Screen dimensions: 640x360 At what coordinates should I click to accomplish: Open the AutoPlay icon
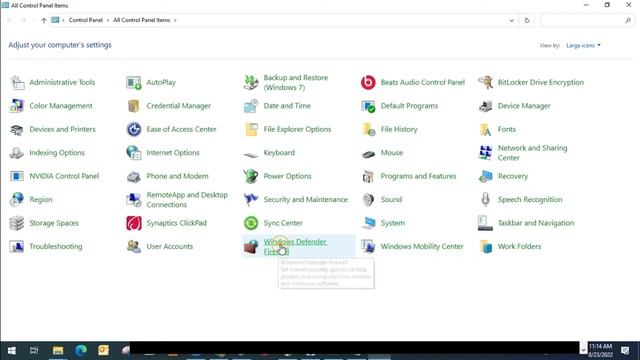coord(133,83)
